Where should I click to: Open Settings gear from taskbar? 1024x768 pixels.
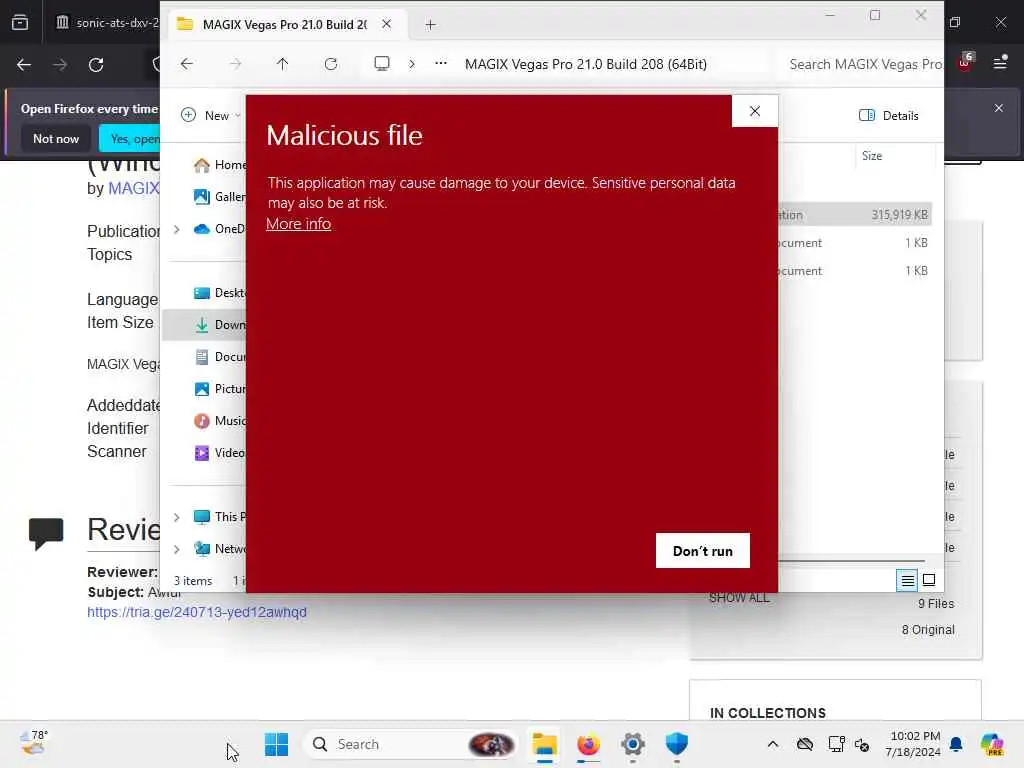pyautogui.click(x=633, y=744)
